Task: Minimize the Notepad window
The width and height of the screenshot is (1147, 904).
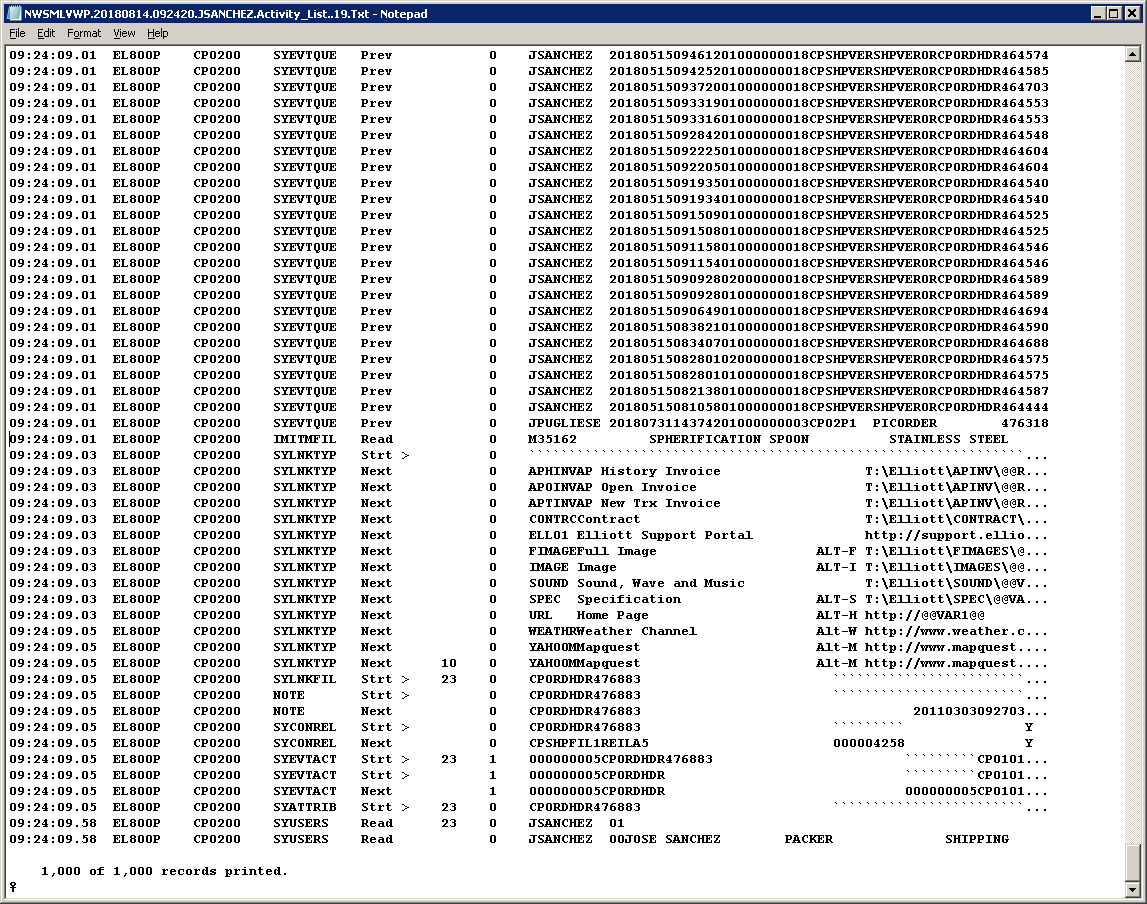Action: point(1098,13)
